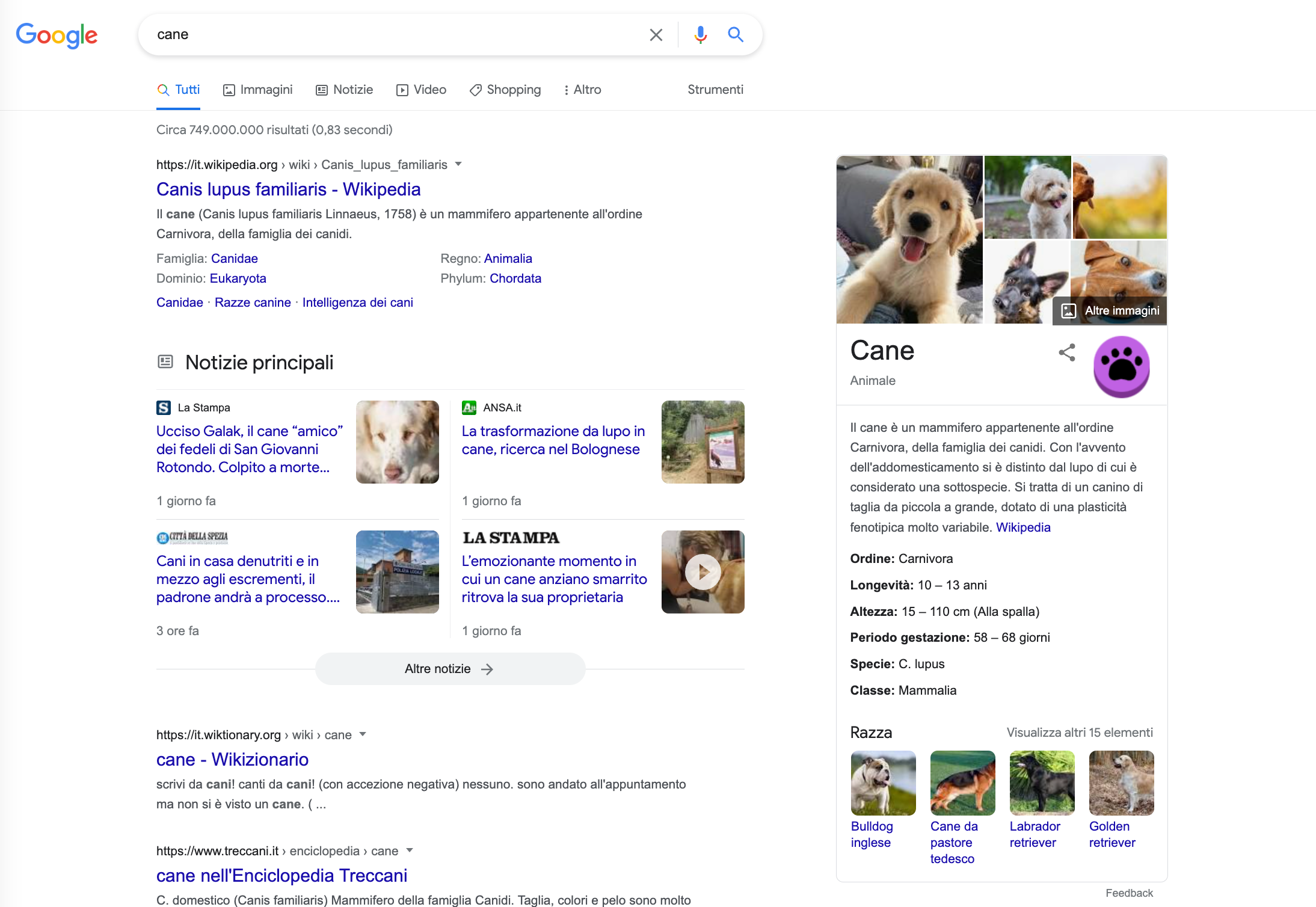Viewport: 1316px width, 907px height.
Task: Click the Periodo gestazione fact row
Action: pyautogui.click(x=950, y=638)
